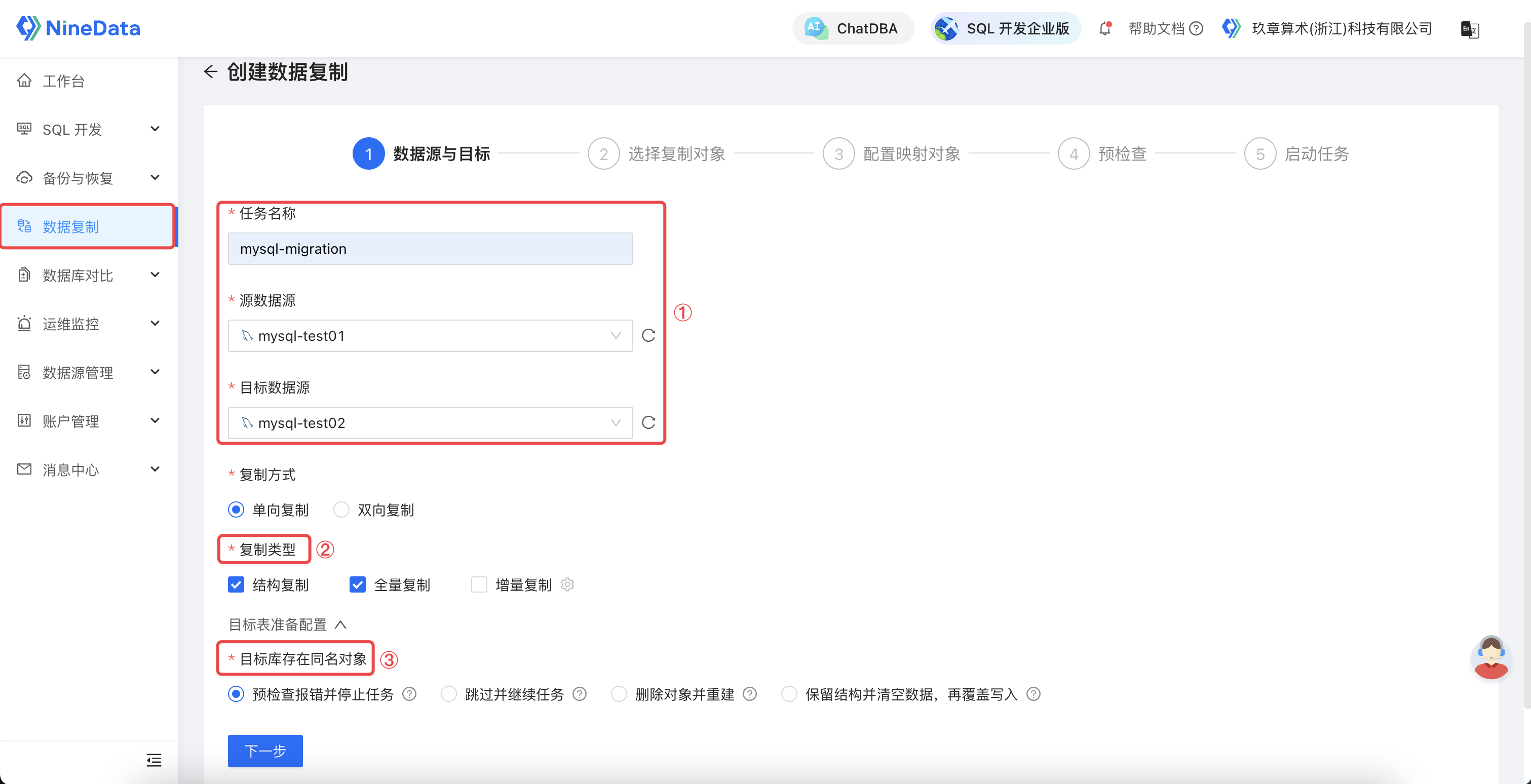This screenshot has width=1531, height=784.
Task: Open the 增量复制 settings gear
Action: (x=567, y=585)
